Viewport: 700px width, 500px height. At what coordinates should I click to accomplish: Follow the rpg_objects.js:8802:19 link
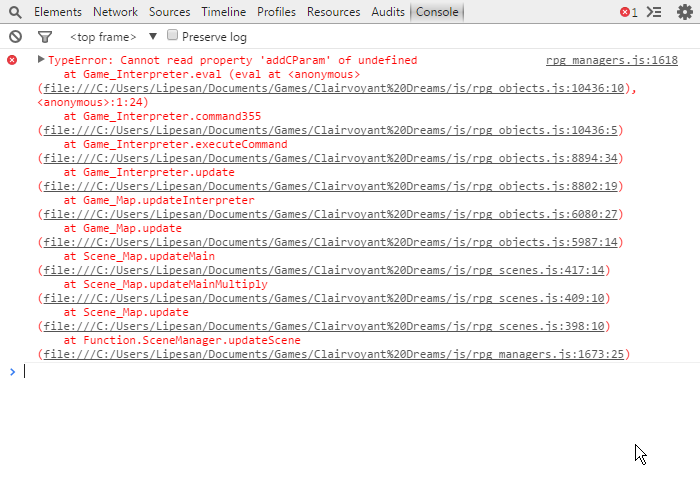tap(330, 186)
